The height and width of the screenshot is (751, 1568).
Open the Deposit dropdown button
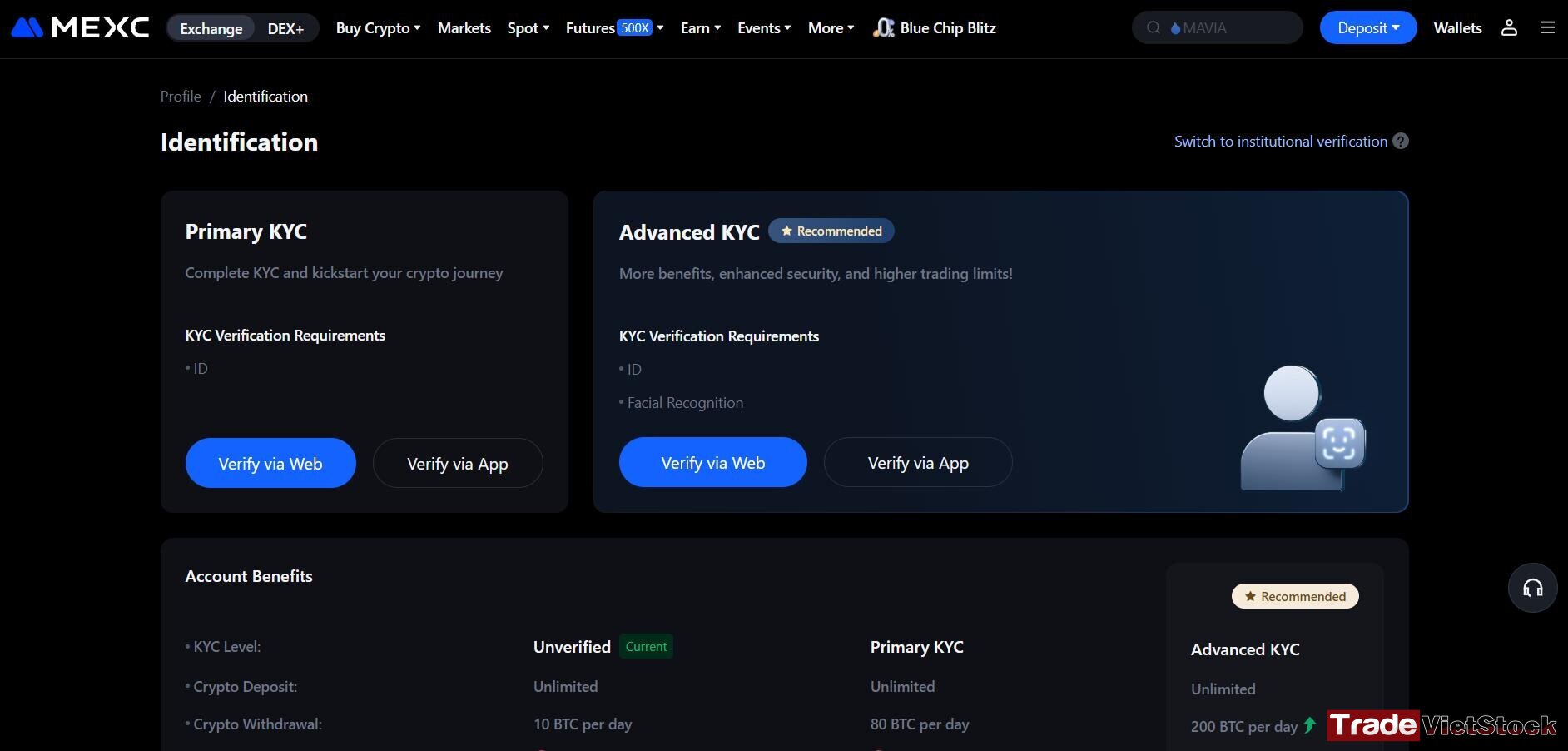point(1368,27)
